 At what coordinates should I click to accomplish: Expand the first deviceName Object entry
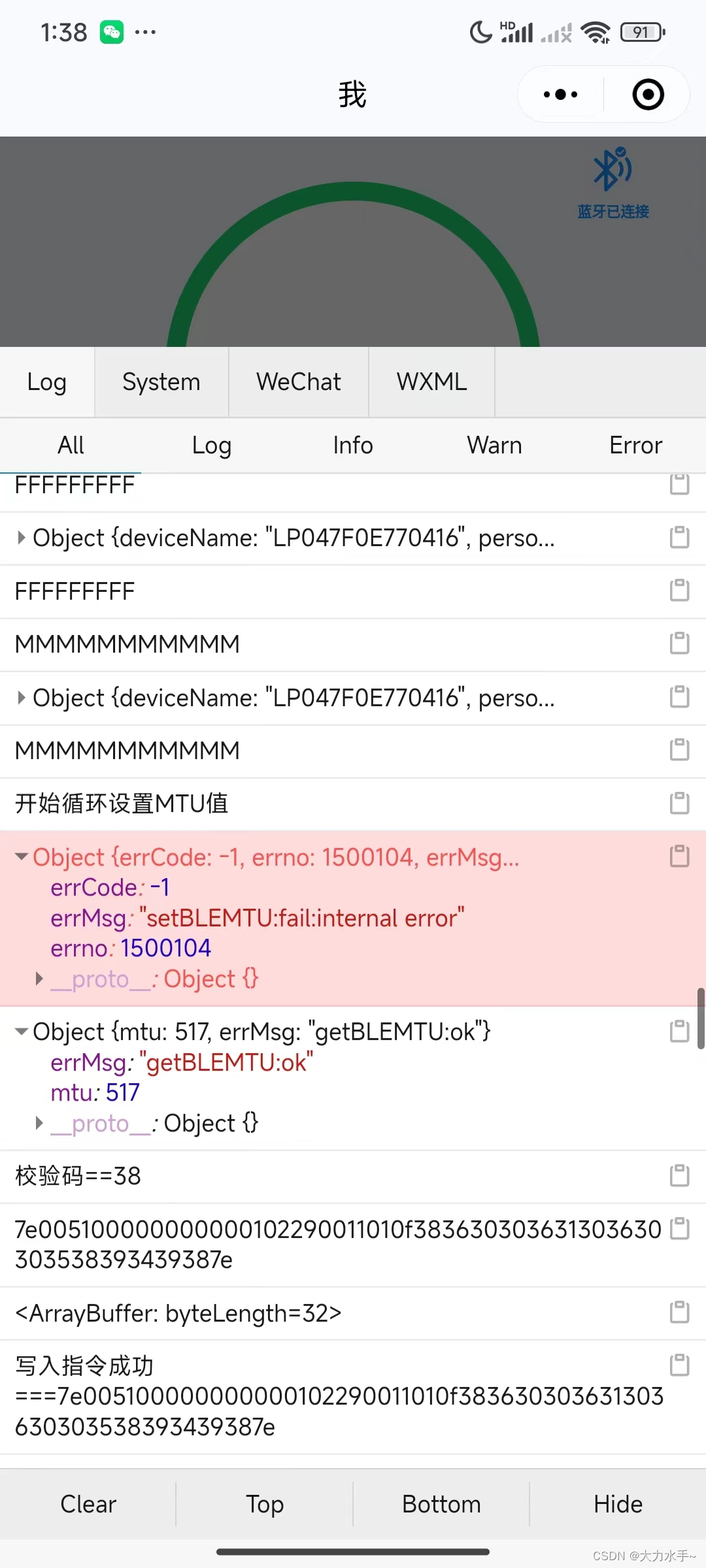(x=22, y=538)
